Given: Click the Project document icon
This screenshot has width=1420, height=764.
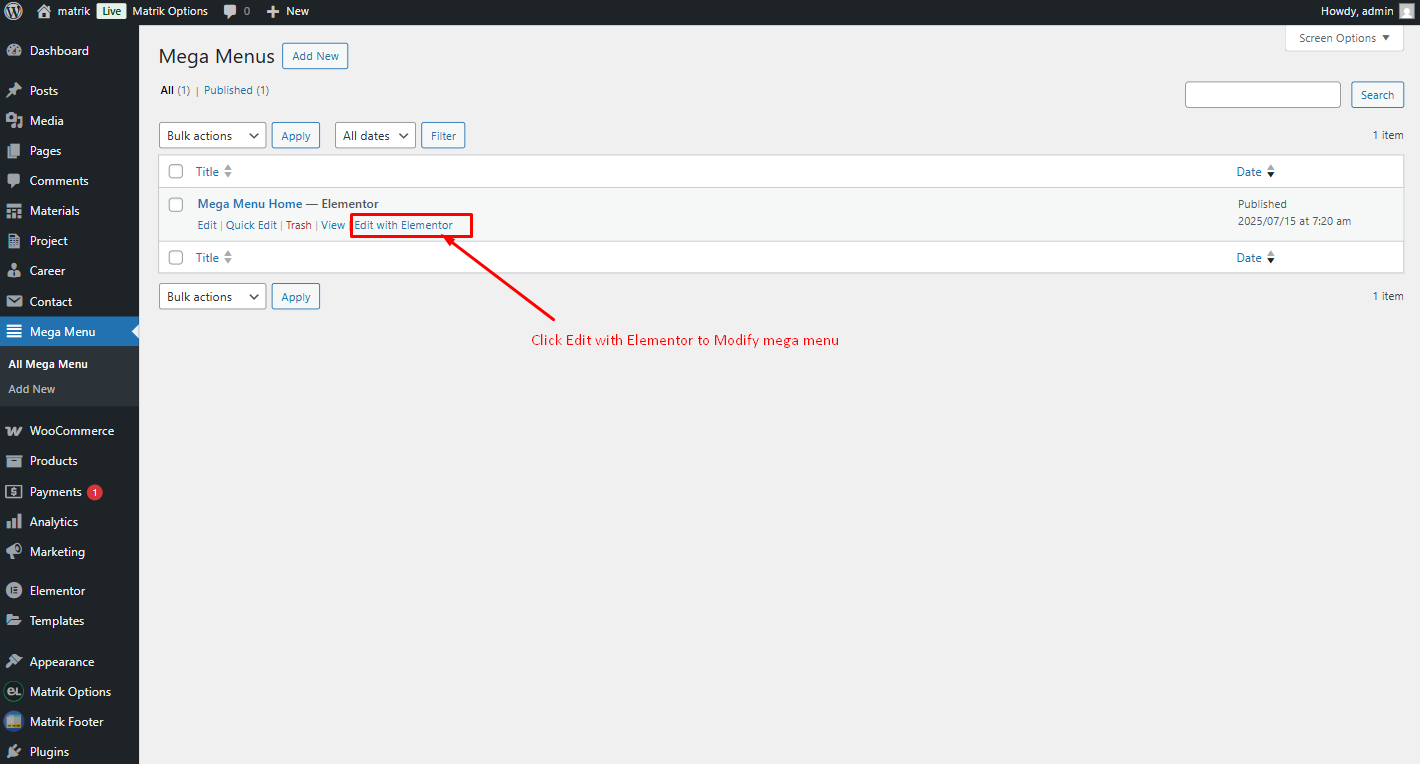Looking at the screenshot, I should click(x=14, y=241).
